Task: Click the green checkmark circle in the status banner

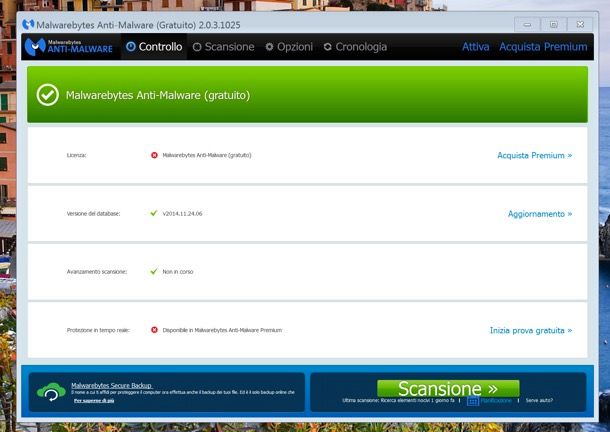Action: 47,95
